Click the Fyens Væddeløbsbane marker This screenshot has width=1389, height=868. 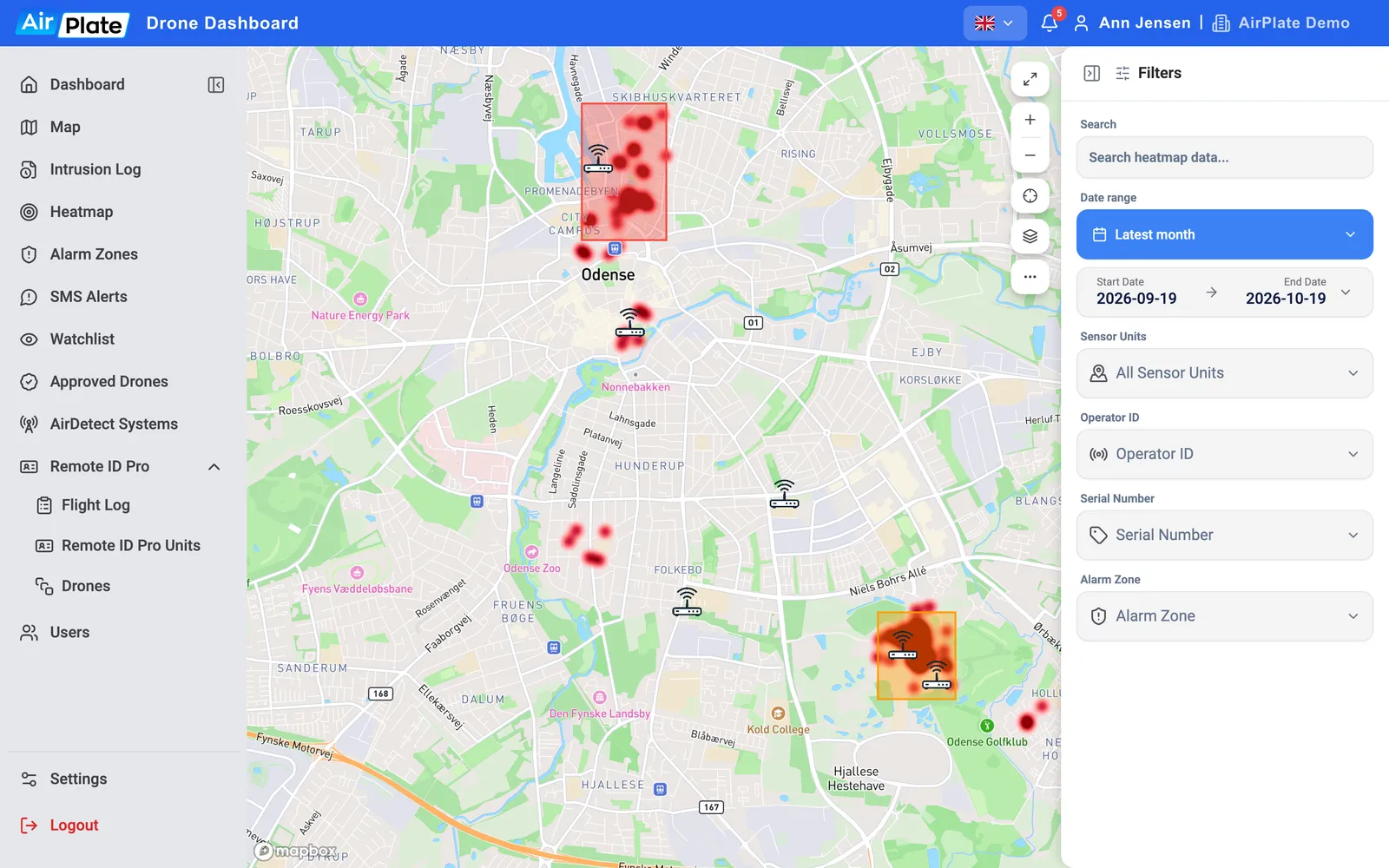pos(357,572)
